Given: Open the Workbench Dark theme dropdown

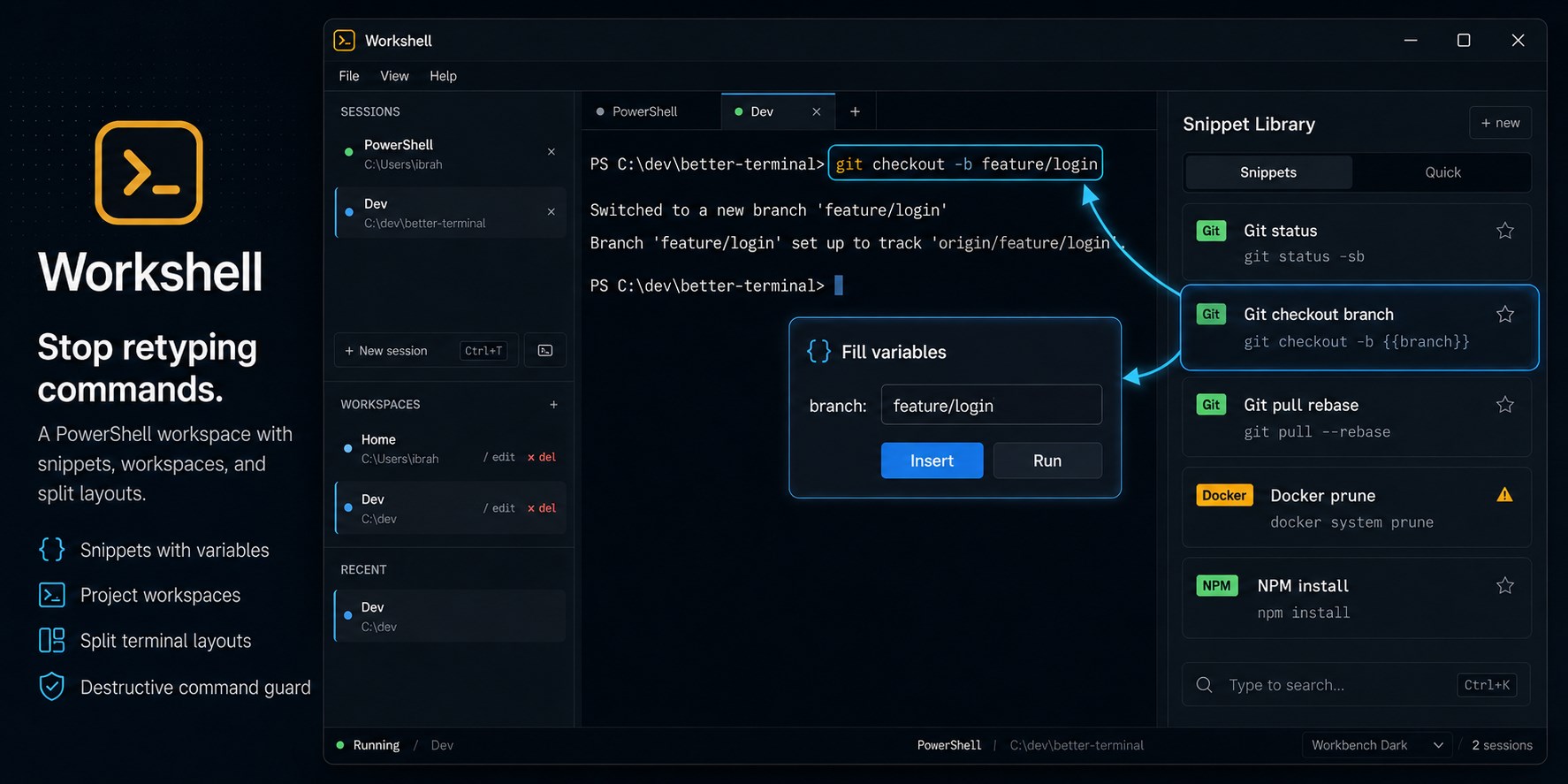Looking at the screenshot, I should [x=1377, y=745].
